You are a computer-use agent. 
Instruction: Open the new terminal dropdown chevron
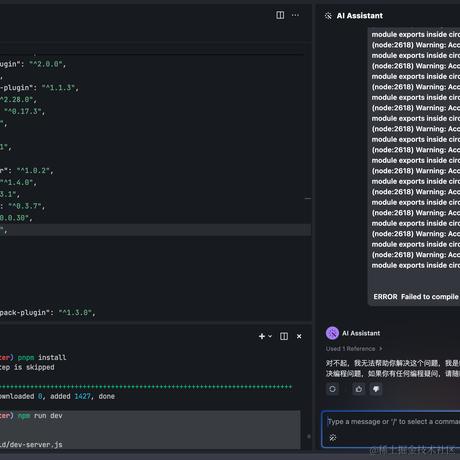pyautogui.click(x=270, y=336)
